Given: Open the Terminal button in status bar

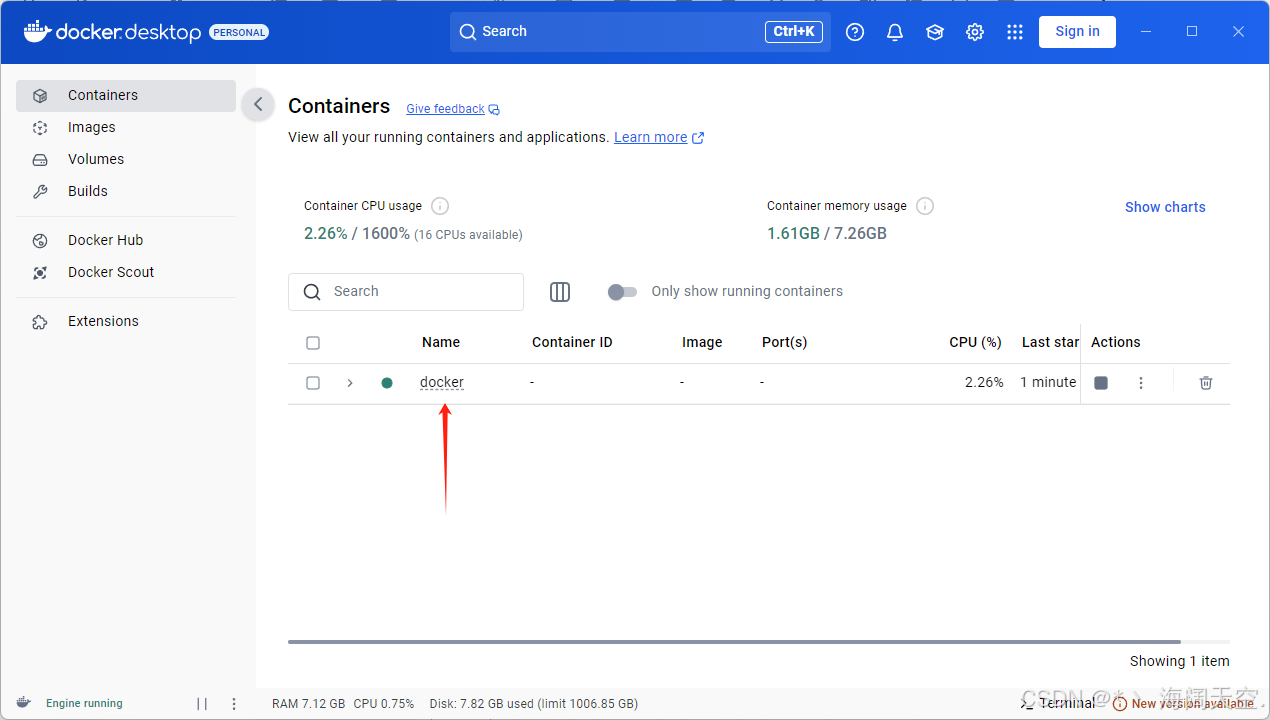Looking at the screenshot, I should [1058, 703].
